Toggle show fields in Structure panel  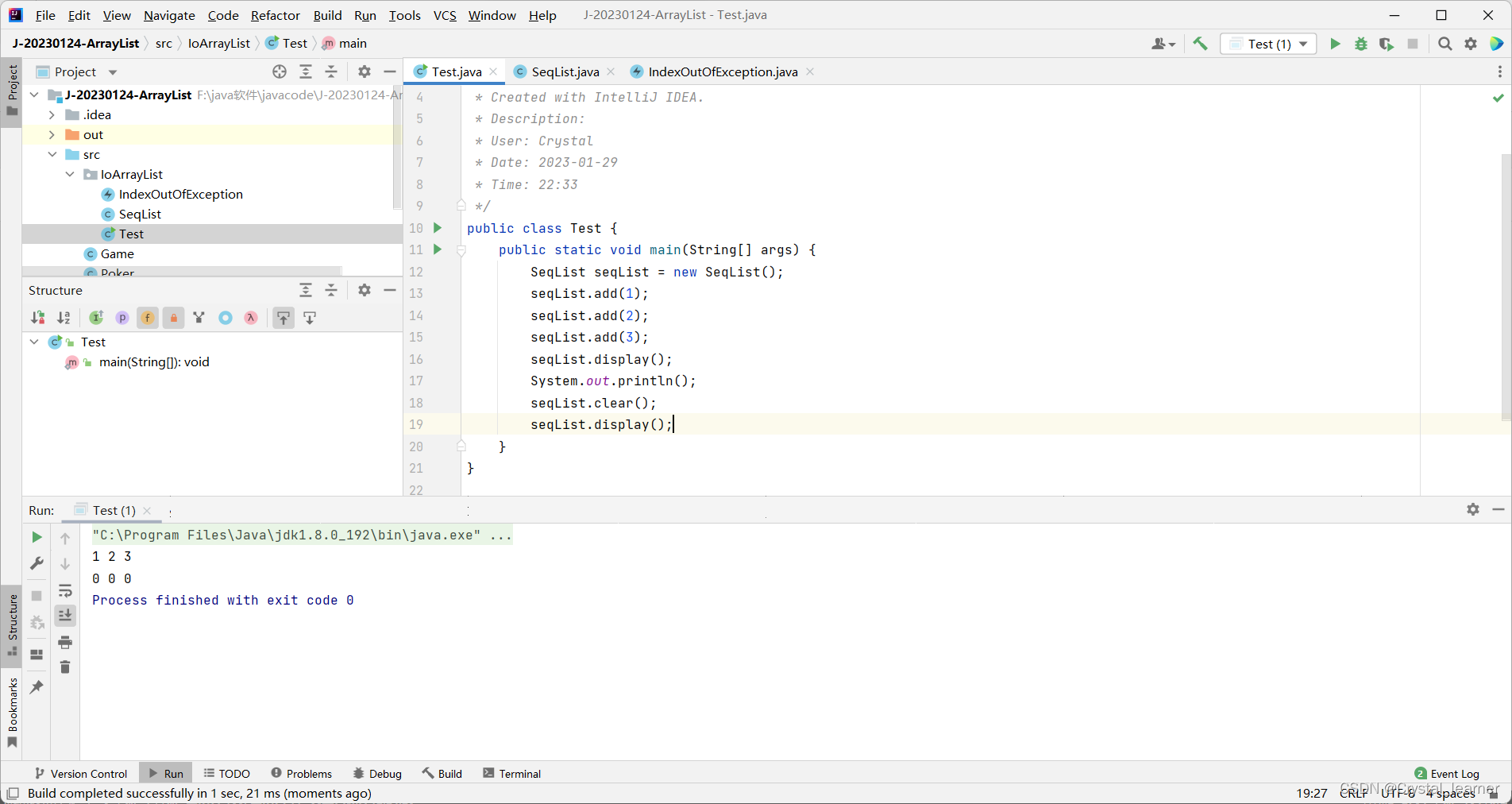tap(148, 318)
